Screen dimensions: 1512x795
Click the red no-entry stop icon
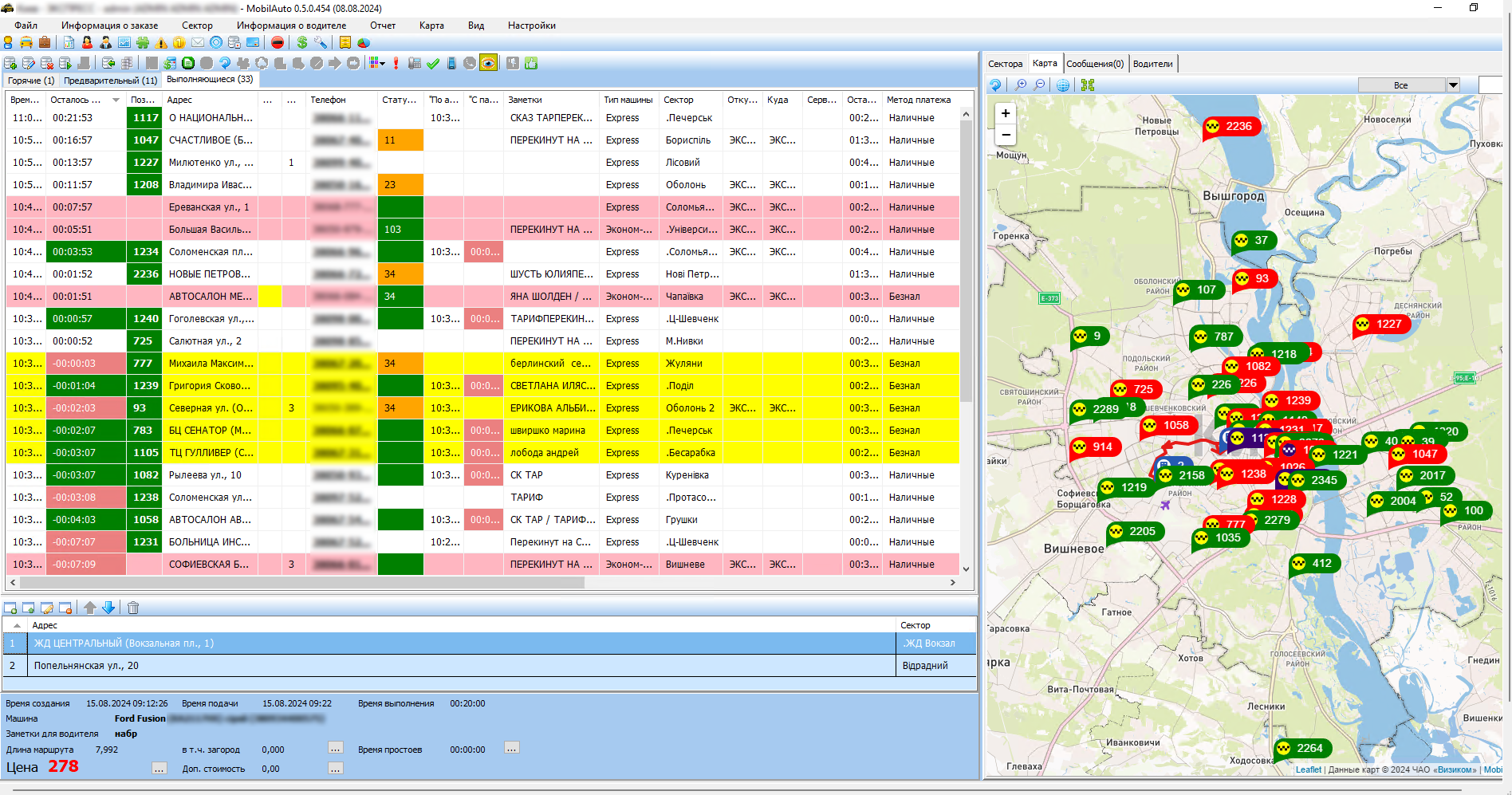pos(278,43)
